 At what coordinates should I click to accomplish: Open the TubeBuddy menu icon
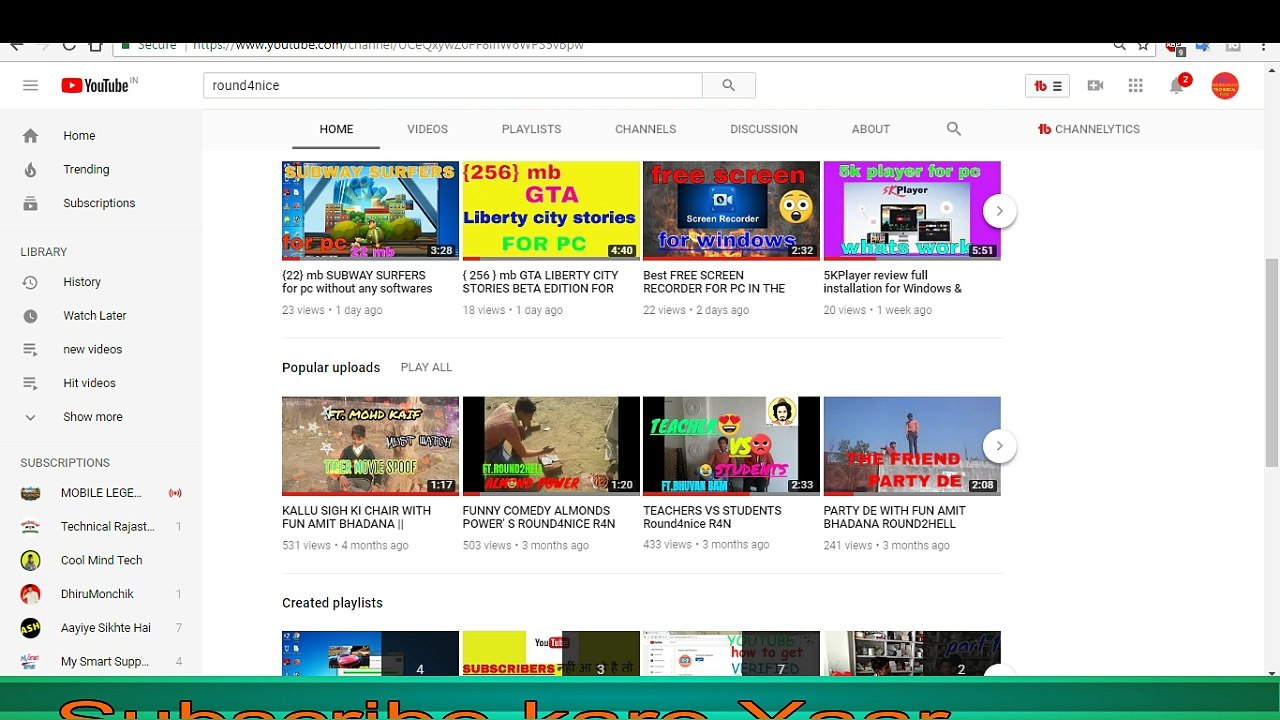pyautogui.click(x=1047, y=86)
